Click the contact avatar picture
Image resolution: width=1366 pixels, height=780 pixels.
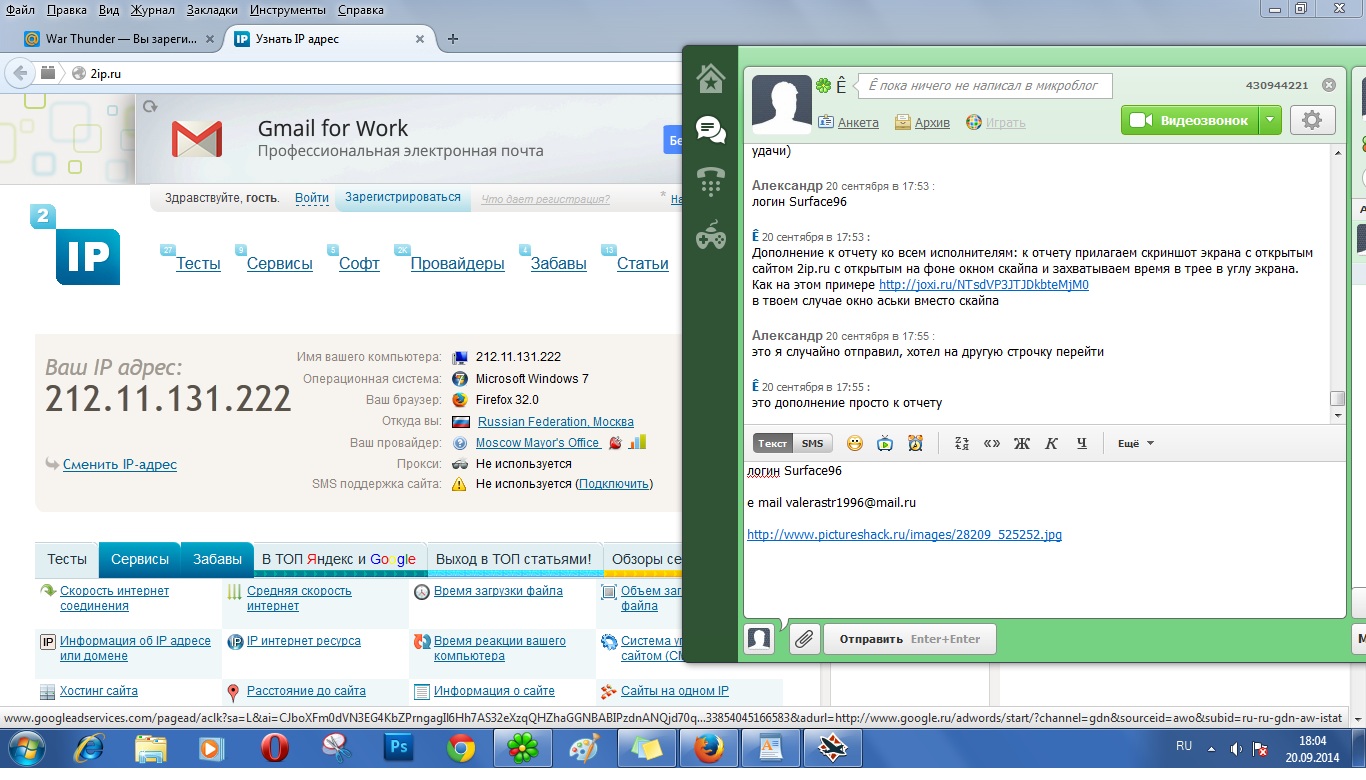click(781, 104)
